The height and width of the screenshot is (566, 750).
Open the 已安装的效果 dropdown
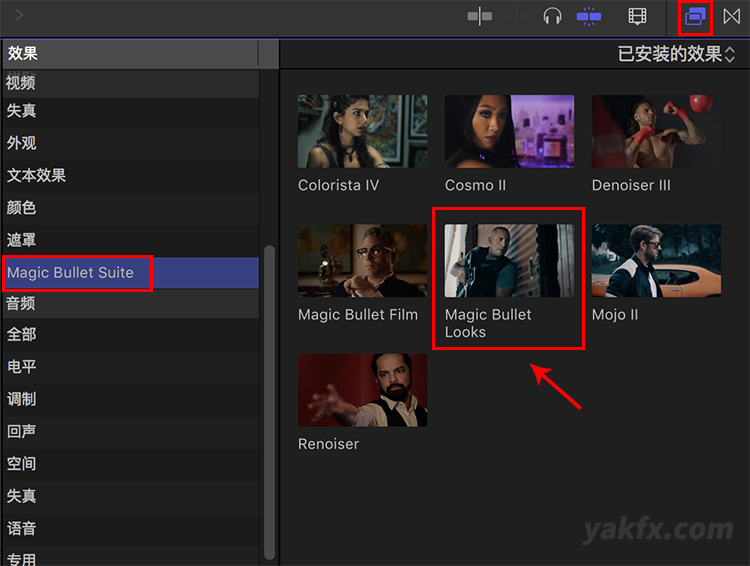676,54
